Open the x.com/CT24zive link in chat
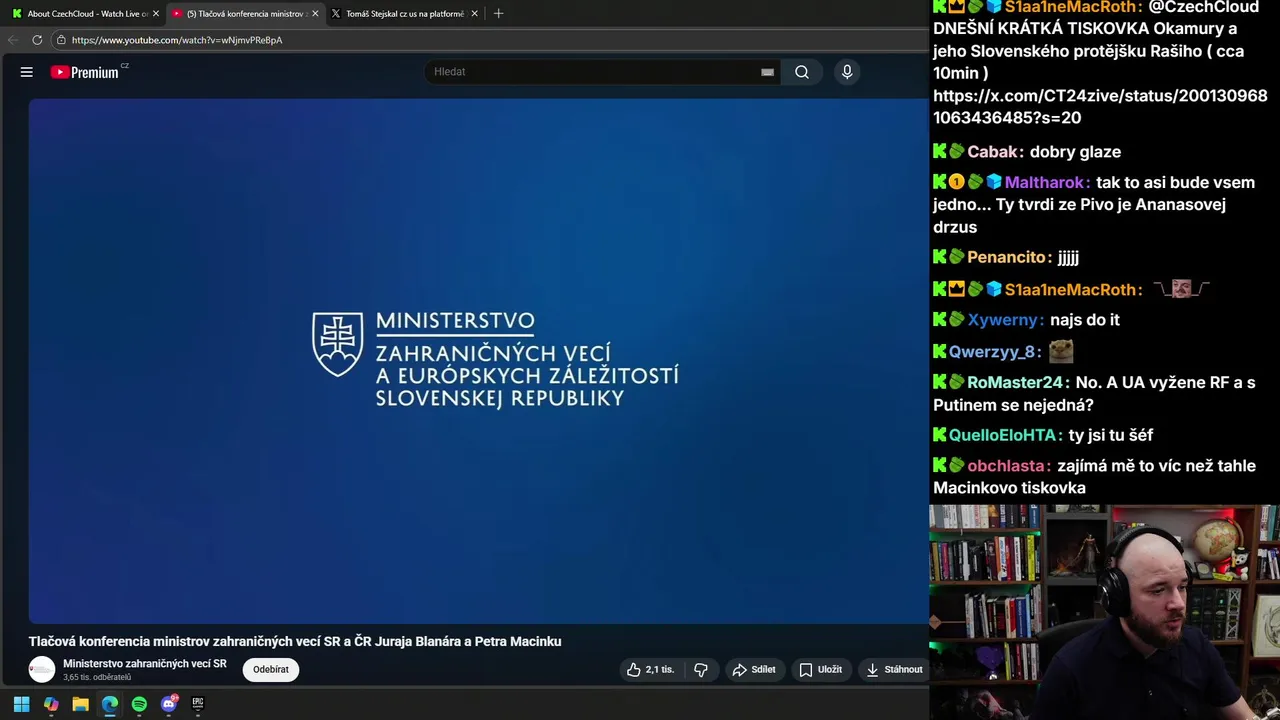Screen dimensions: 1280x720 coord(1100,106)
